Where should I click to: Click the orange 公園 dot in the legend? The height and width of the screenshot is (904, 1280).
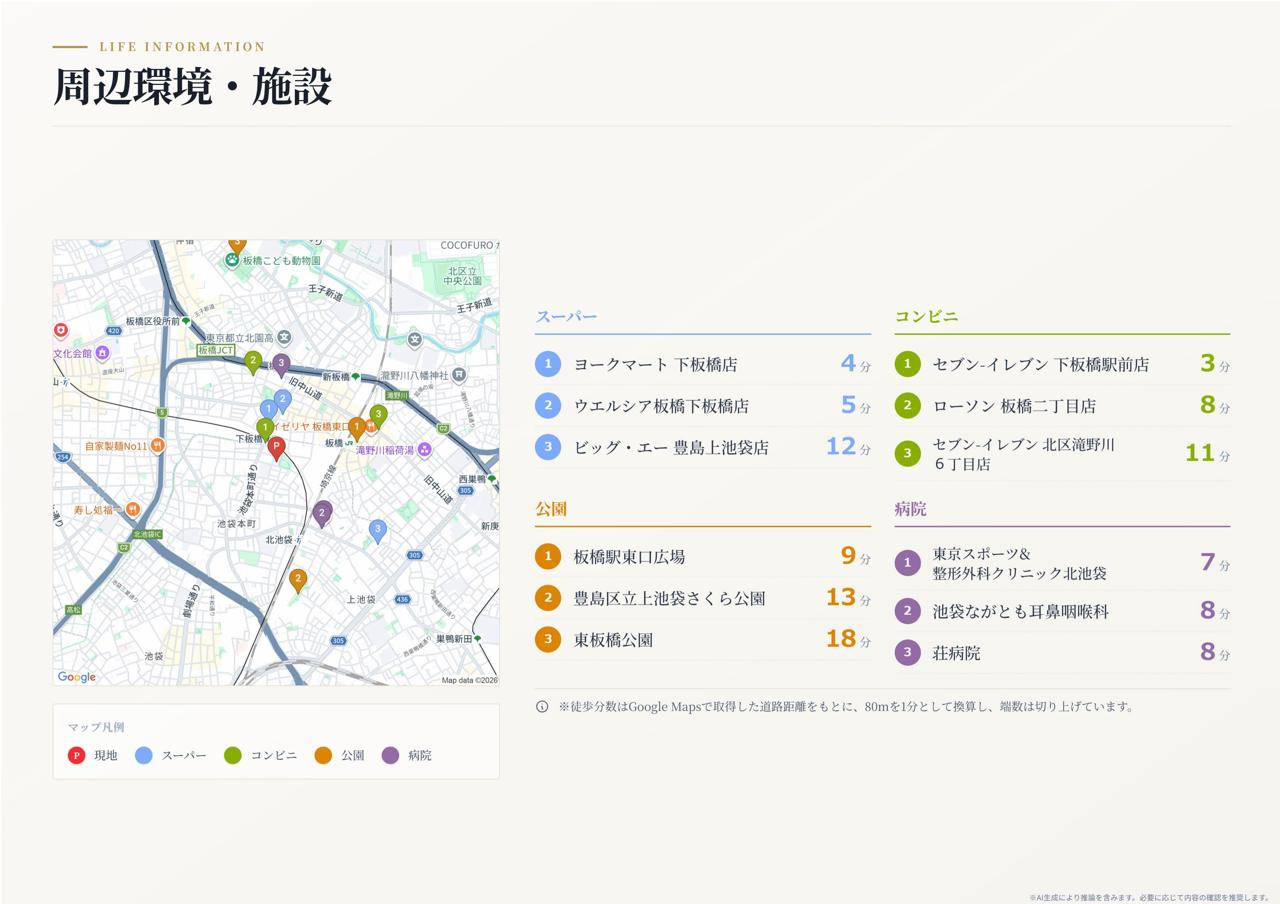(x=323, y=755)
